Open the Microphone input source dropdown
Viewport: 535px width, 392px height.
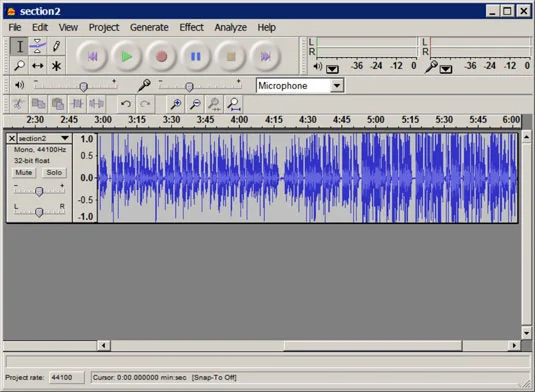point(337,86)
